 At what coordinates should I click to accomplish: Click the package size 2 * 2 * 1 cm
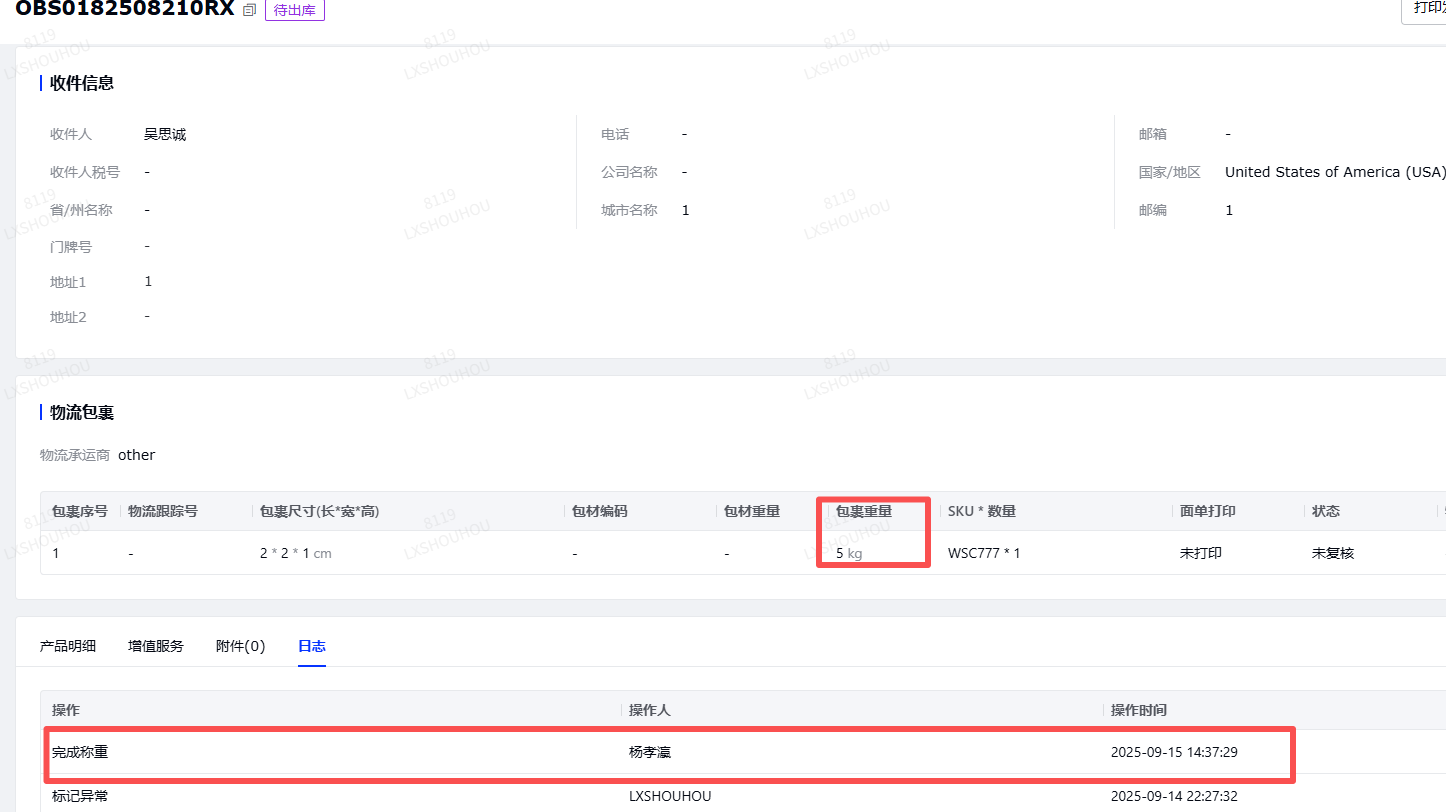pos(295,553)
